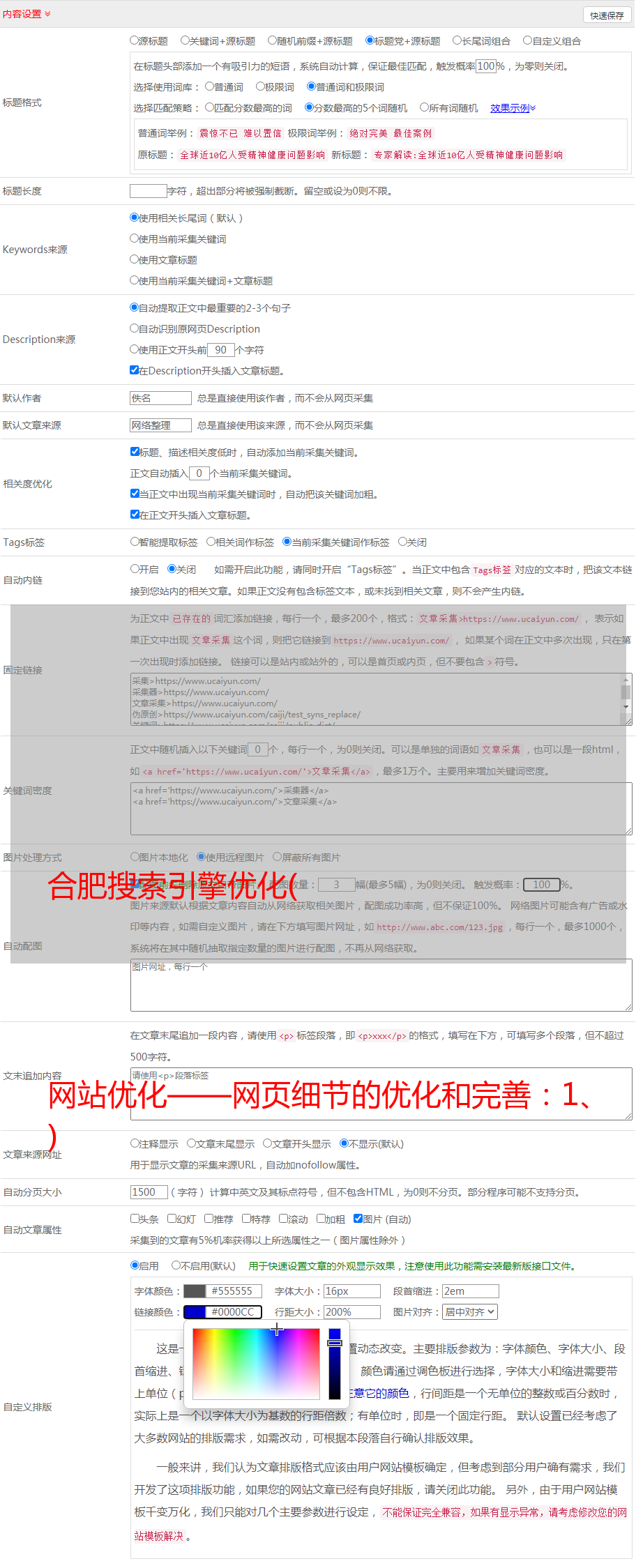Select 文章开头显示 source URL radio

(267, 1143)
